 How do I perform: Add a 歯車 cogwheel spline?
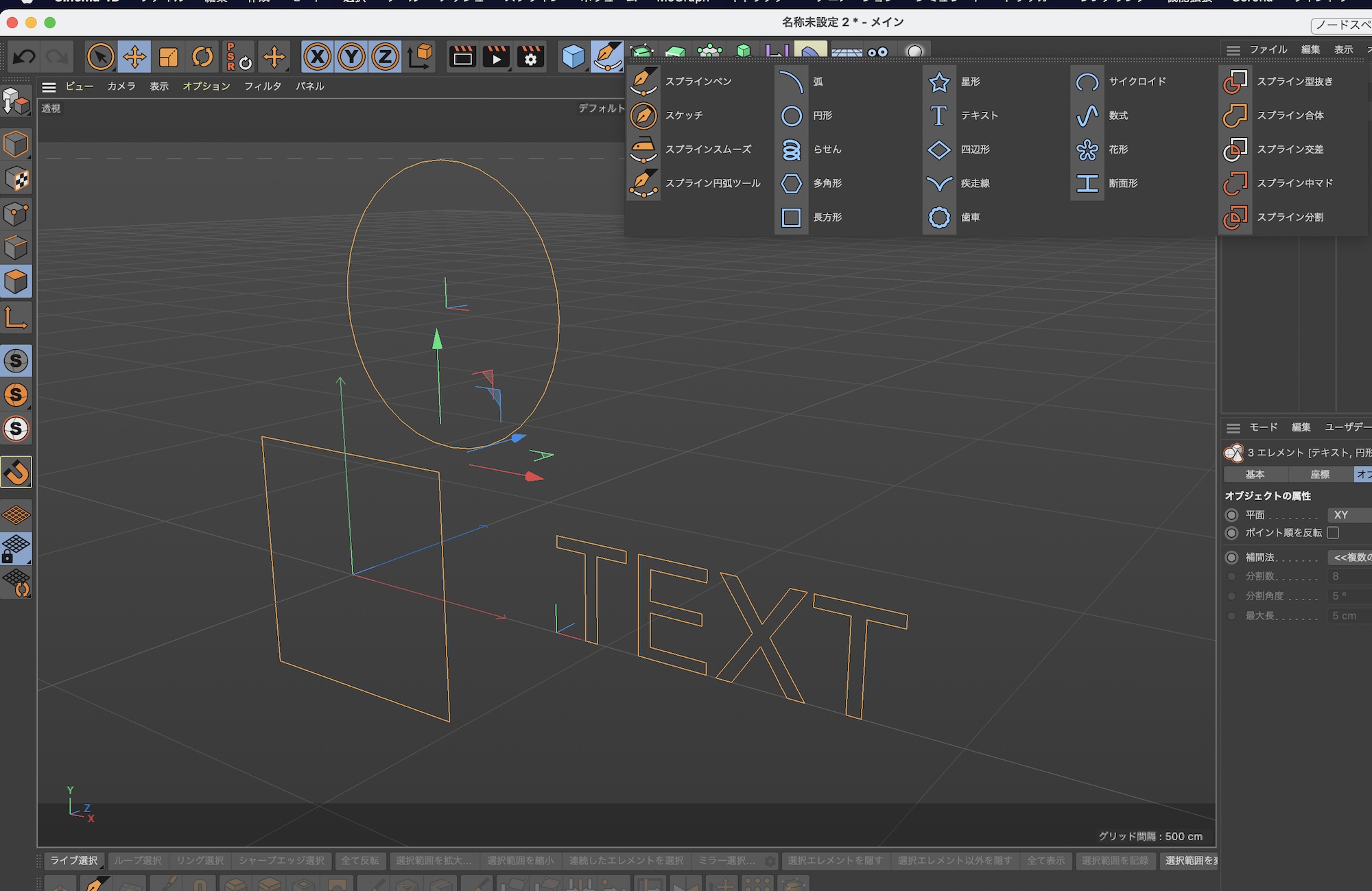pos(939,217)
